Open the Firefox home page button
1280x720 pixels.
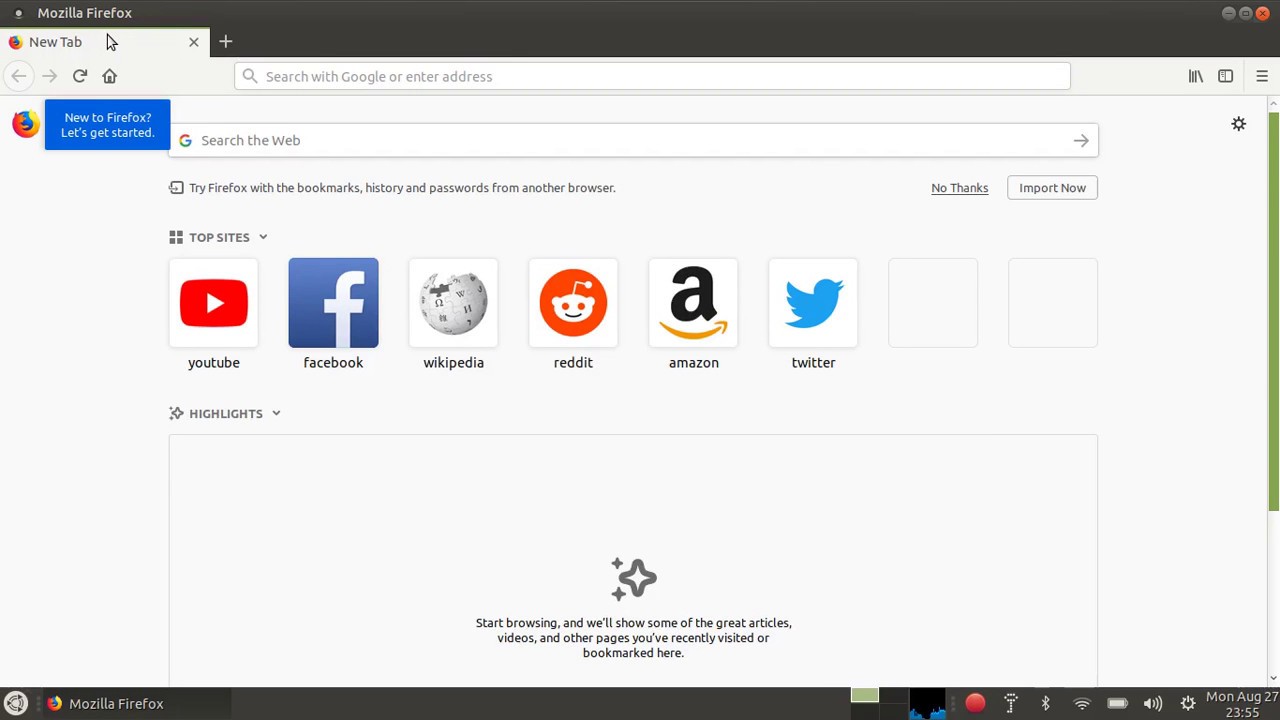click(x=110, y=76)
